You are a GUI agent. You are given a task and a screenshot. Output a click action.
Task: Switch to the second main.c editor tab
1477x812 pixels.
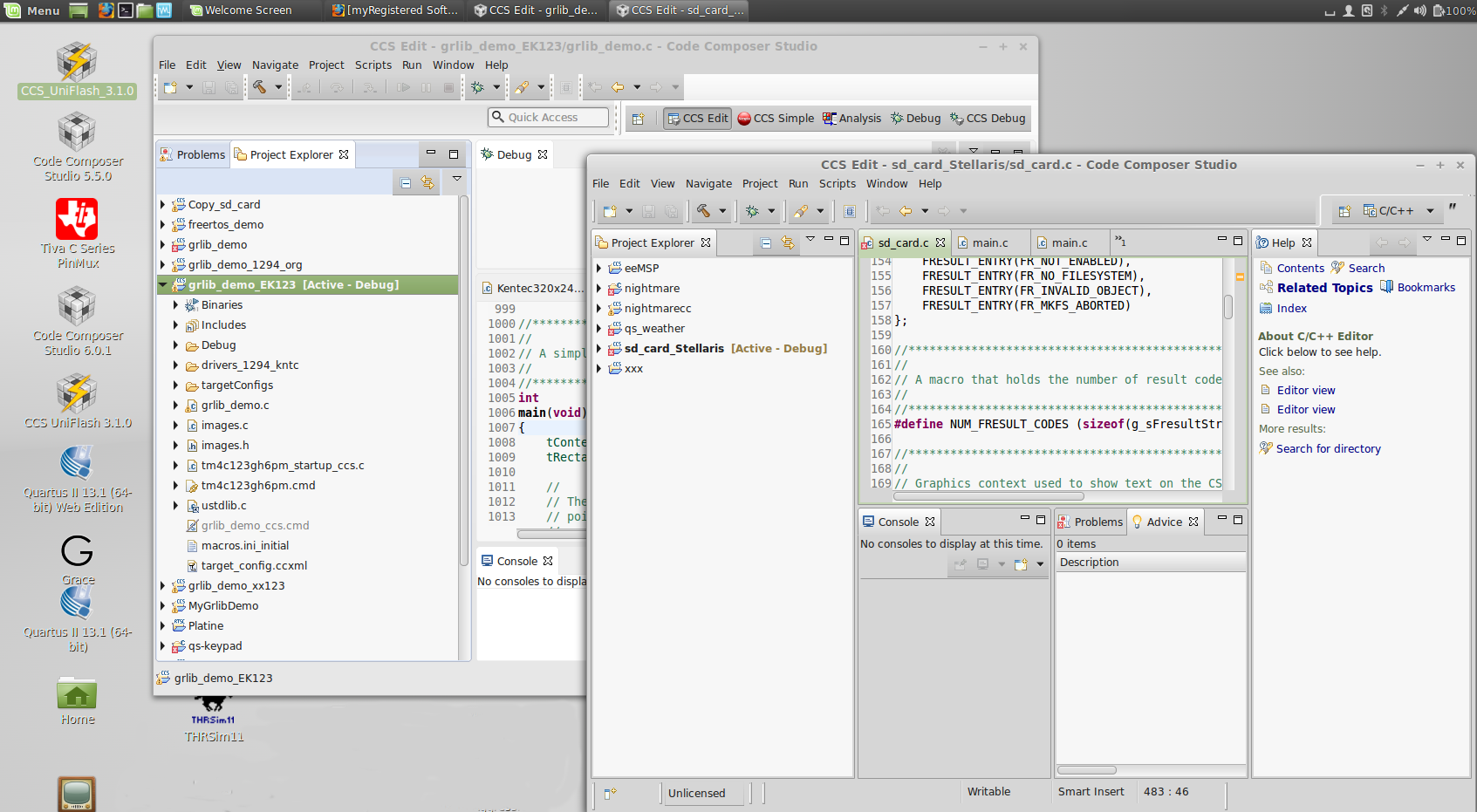[1070, 243]
